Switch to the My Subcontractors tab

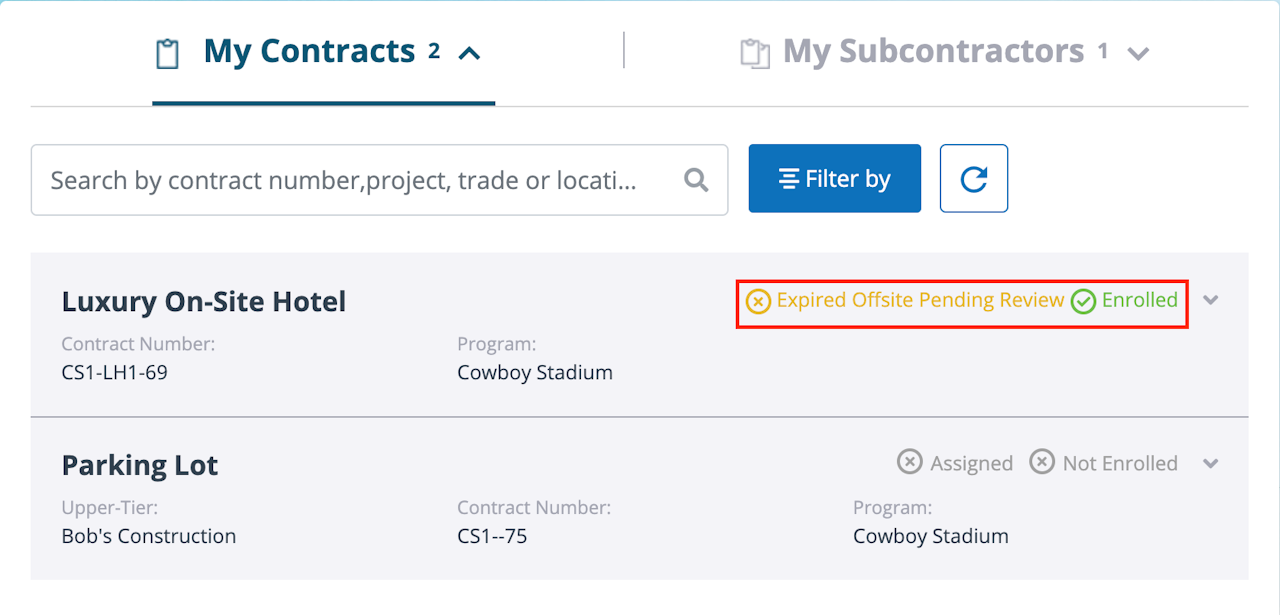click(x=933, y=52)
